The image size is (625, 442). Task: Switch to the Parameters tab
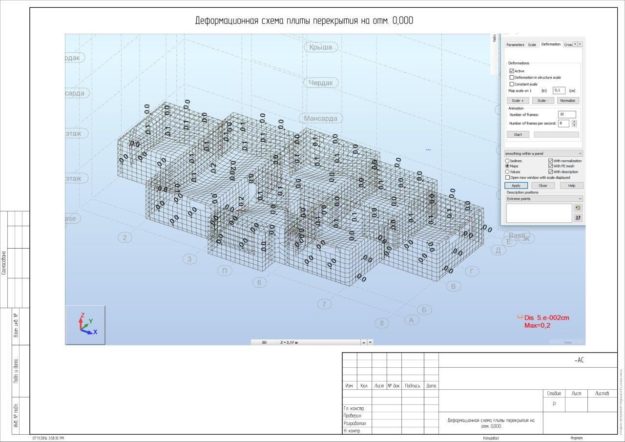515,45
